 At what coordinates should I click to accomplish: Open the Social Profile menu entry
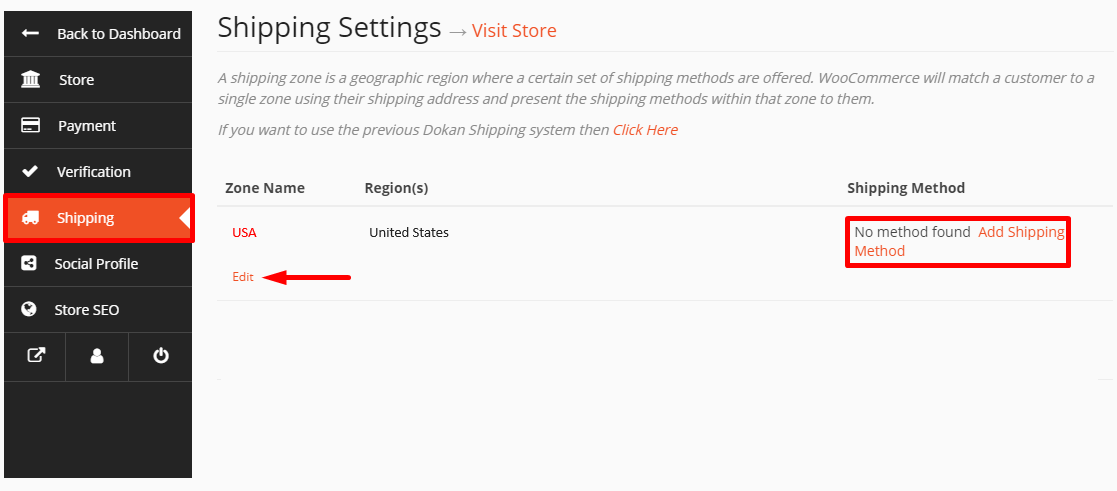click(98, 264)
